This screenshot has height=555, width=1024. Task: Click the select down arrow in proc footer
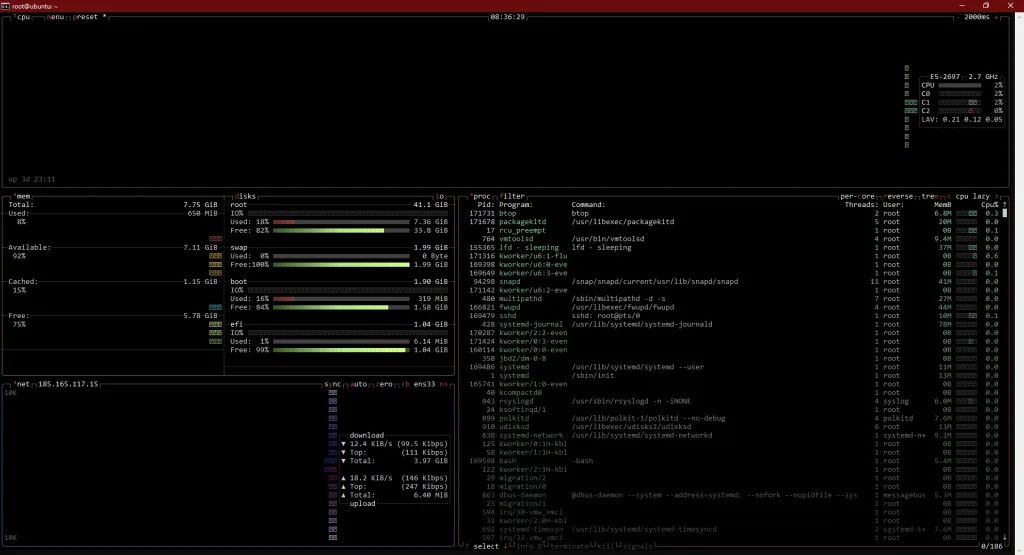tap(505, 546)
